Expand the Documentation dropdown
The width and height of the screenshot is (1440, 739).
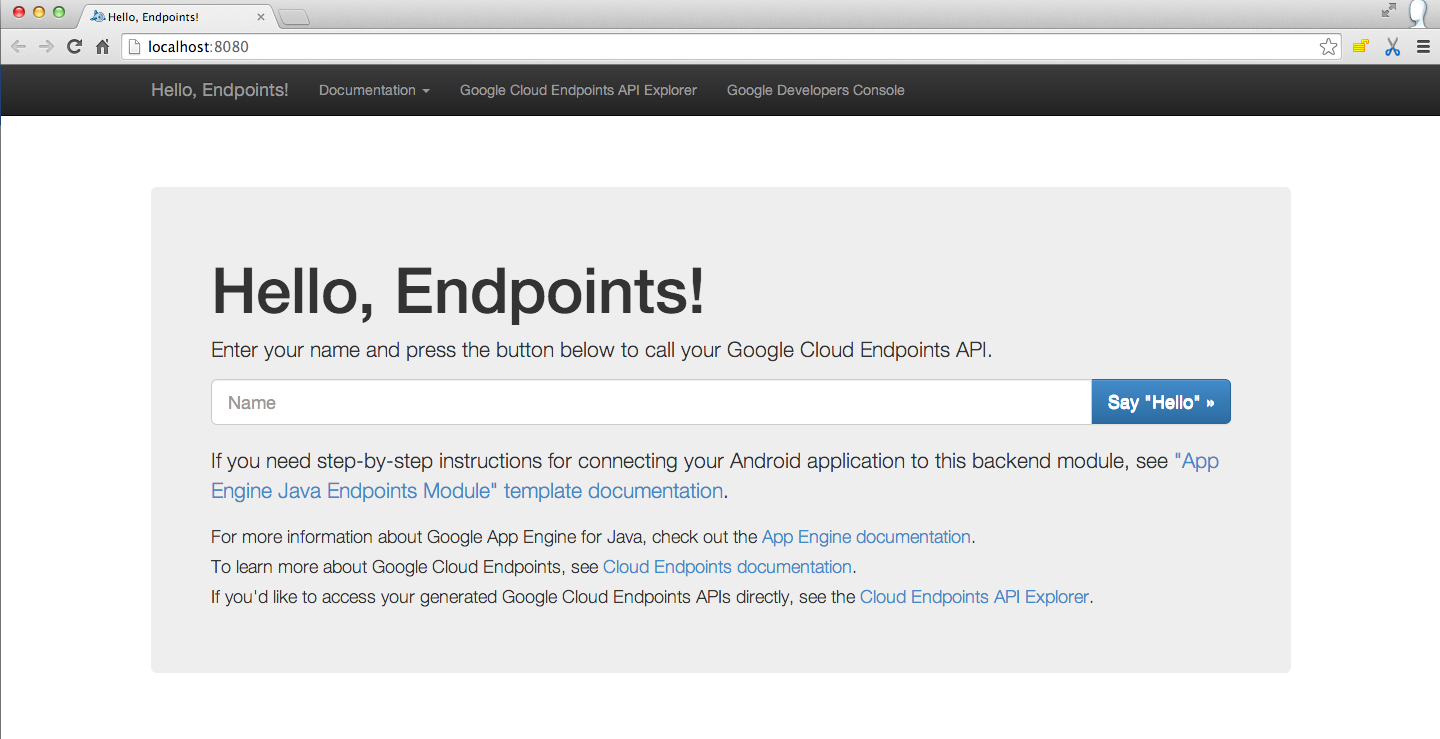click(374, 90)
